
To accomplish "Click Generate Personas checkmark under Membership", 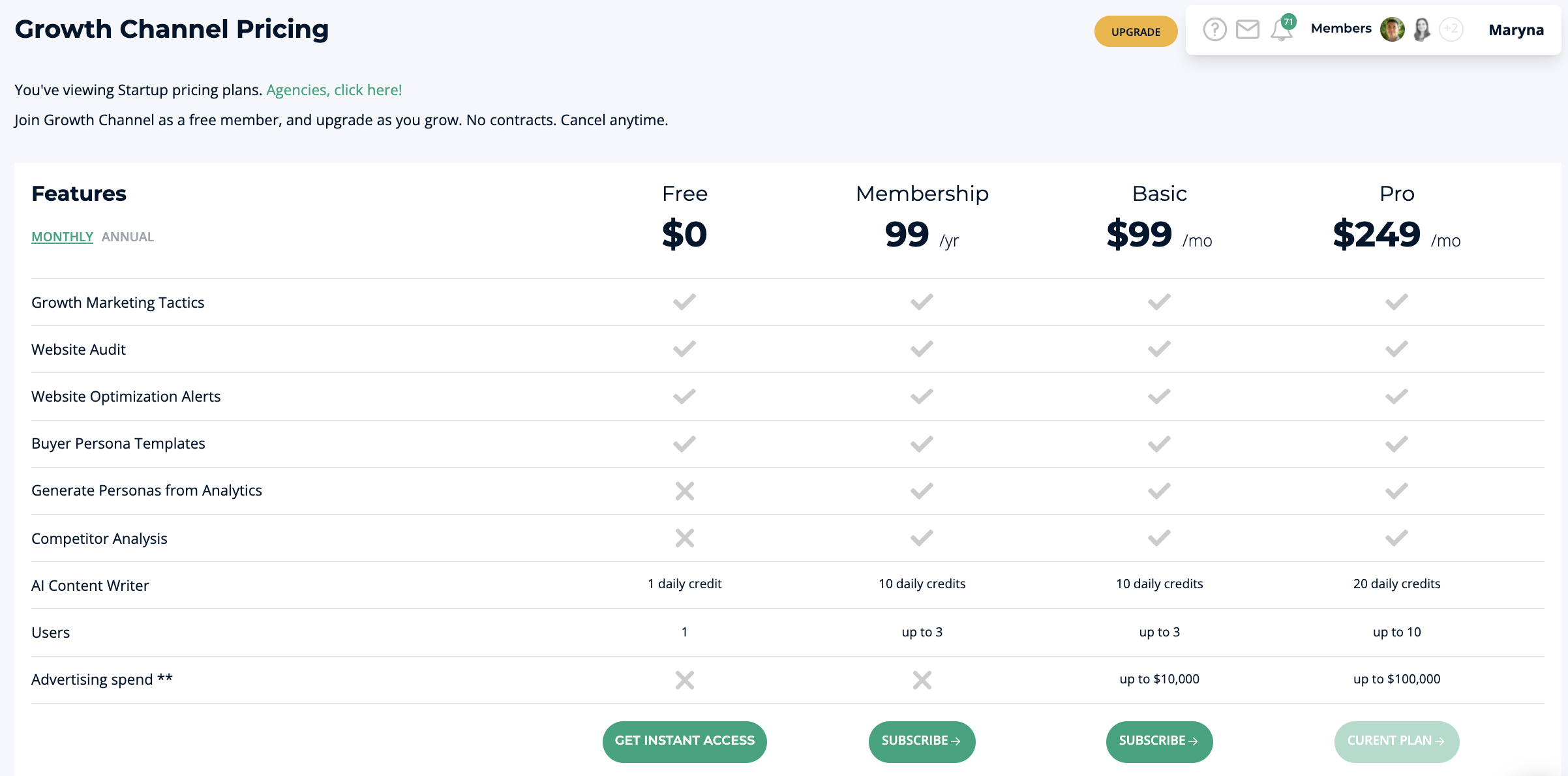I will point(922,491).
